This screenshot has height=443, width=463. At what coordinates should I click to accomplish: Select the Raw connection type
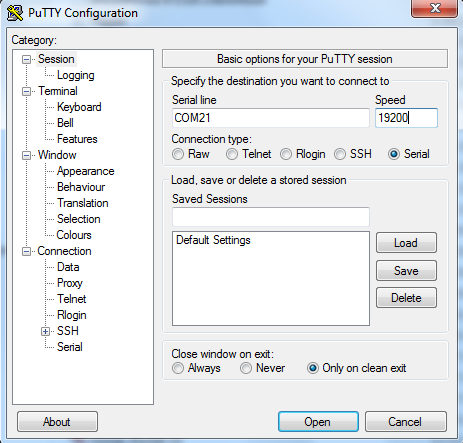click(178, 154)
